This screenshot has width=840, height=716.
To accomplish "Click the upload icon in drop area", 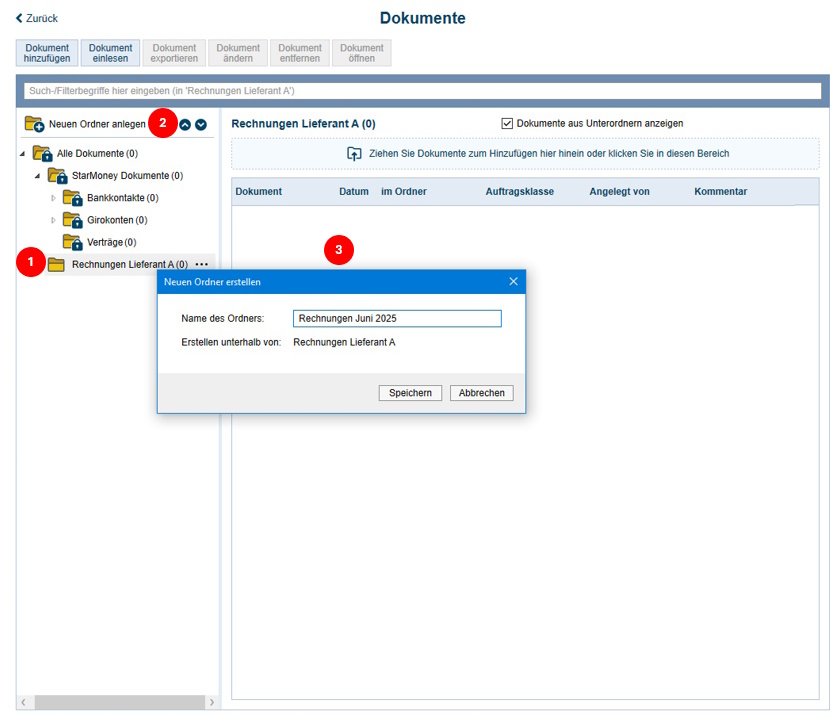I will (x=354, y=154).
